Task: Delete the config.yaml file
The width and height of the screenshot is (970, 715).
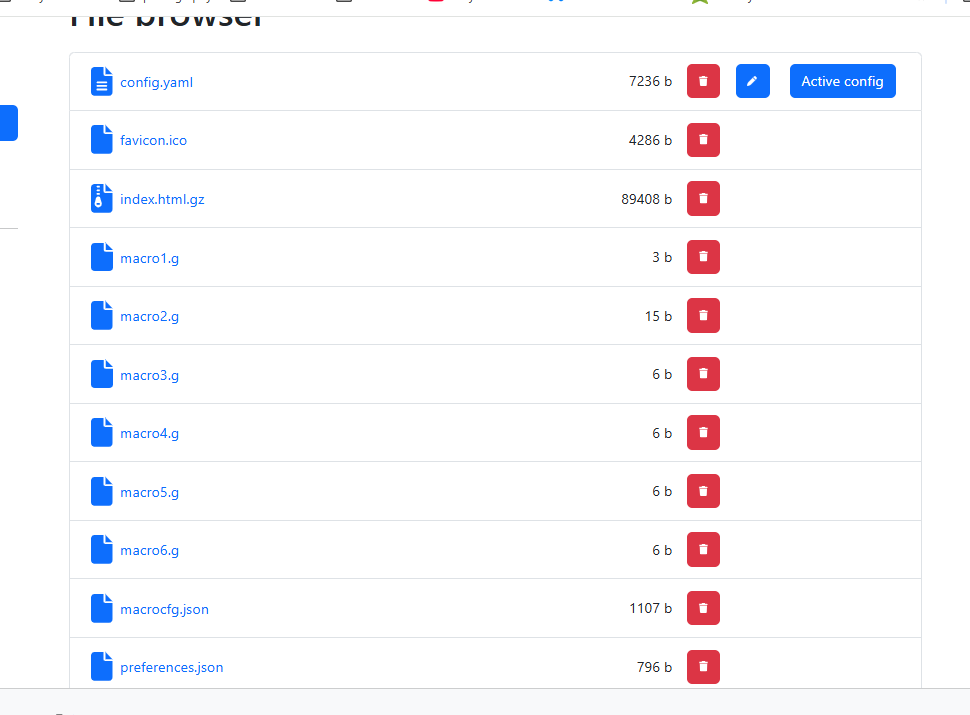Action: 703,81
